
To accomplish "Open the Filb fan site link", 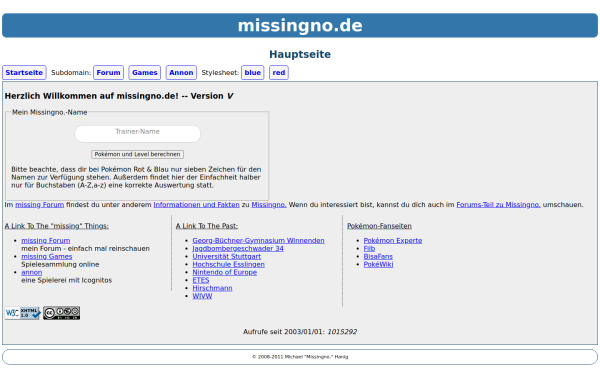I will pyautogui.click(x=369, y=249).
